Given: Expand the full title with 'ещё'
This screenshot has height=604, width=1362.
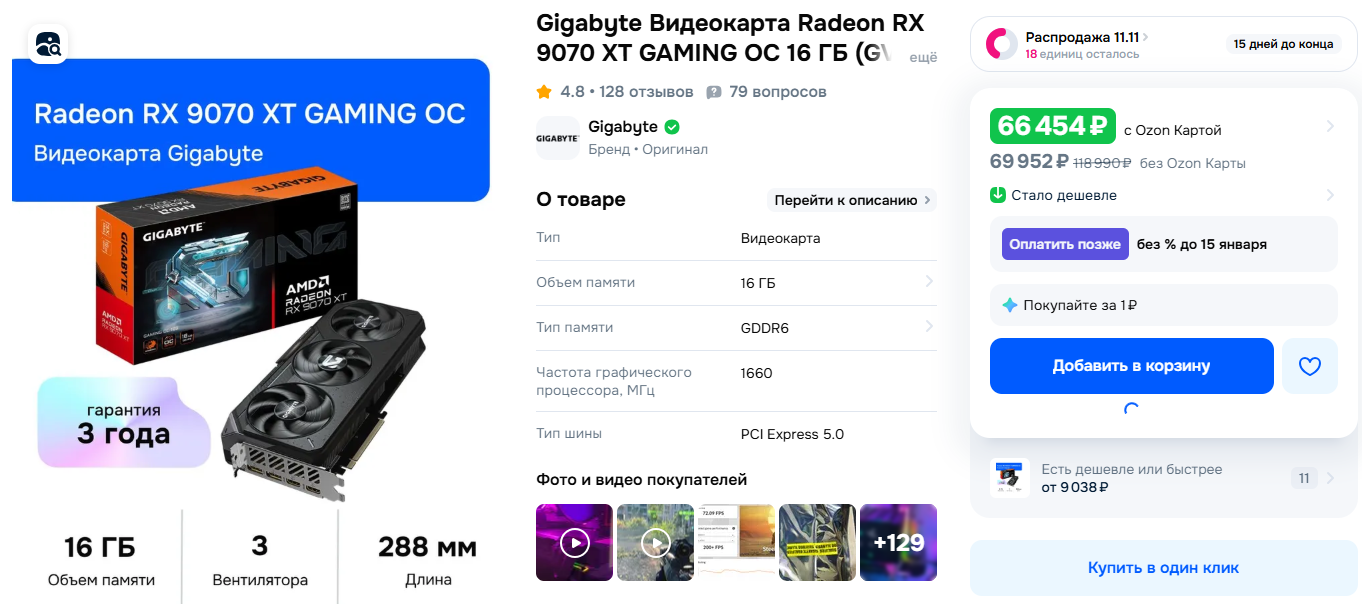Looking at the screenshot, I should 923,58.
